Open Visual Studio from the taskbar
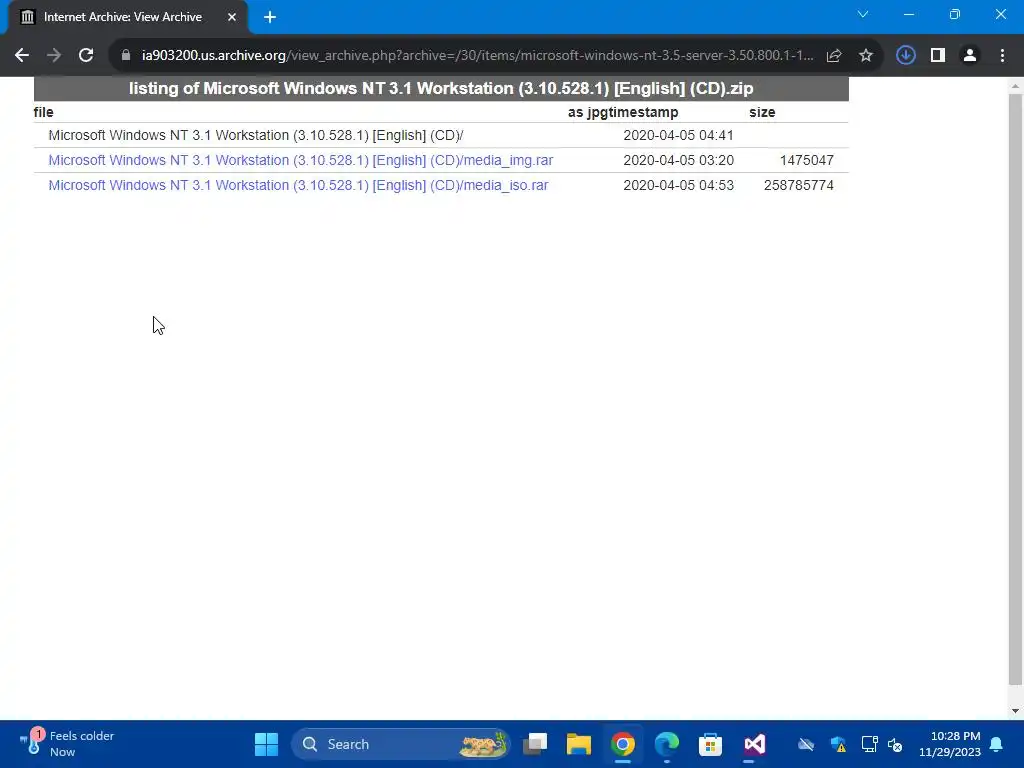 point(754,744)
